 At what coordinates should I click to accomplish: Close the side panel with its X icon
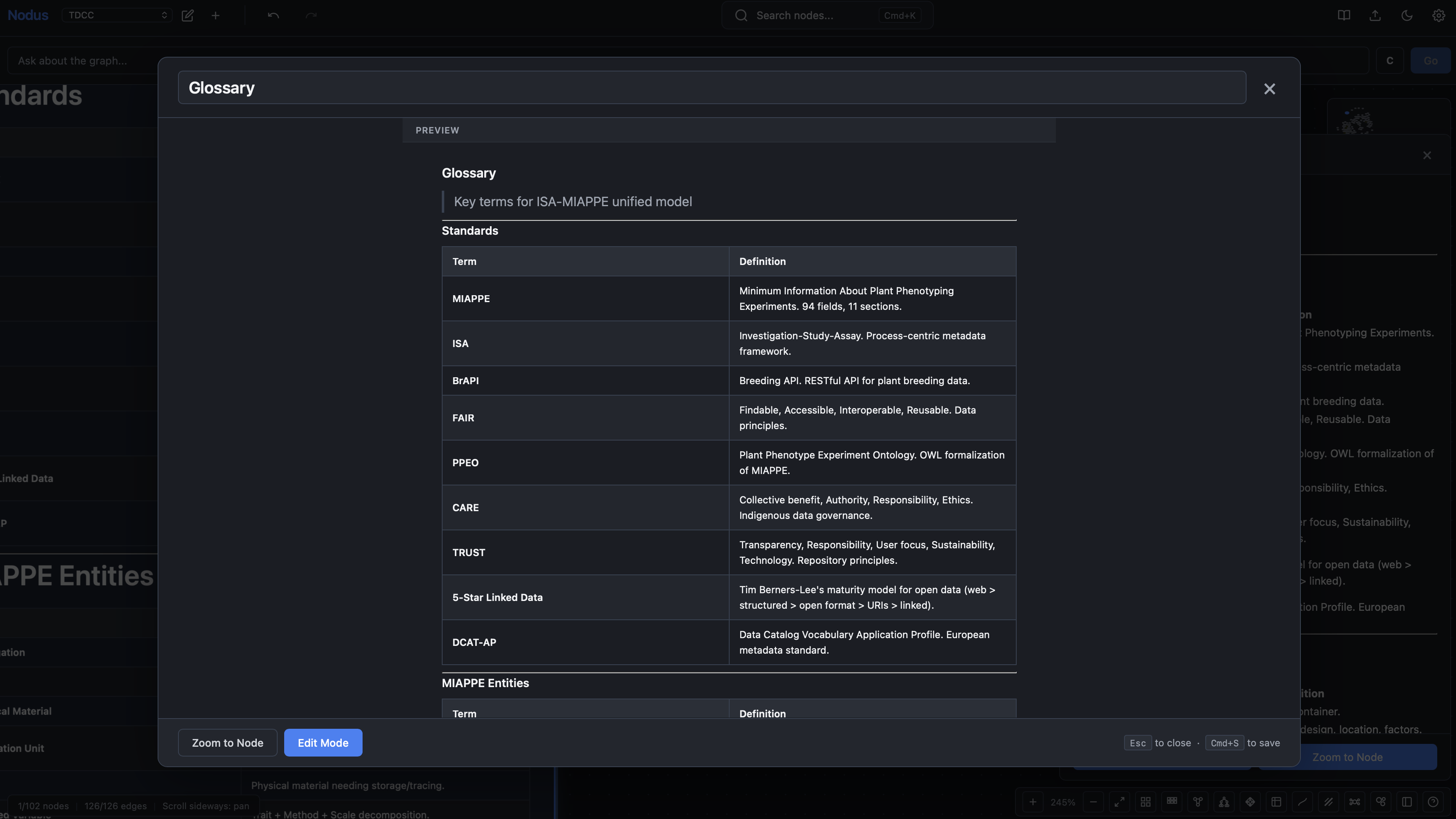click(x=1427, y=156)
